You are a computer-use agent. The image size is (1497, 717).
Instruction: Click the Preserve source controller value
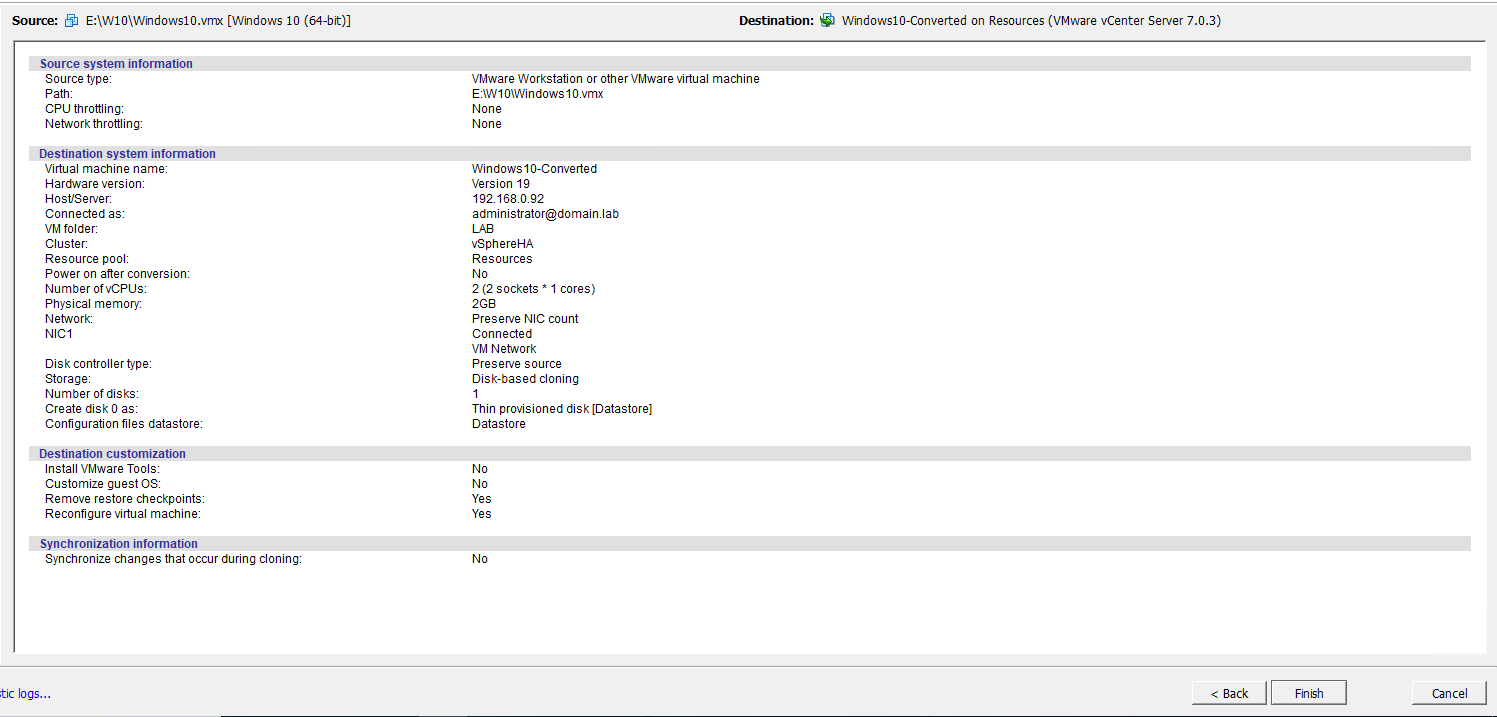click(517, 364)
